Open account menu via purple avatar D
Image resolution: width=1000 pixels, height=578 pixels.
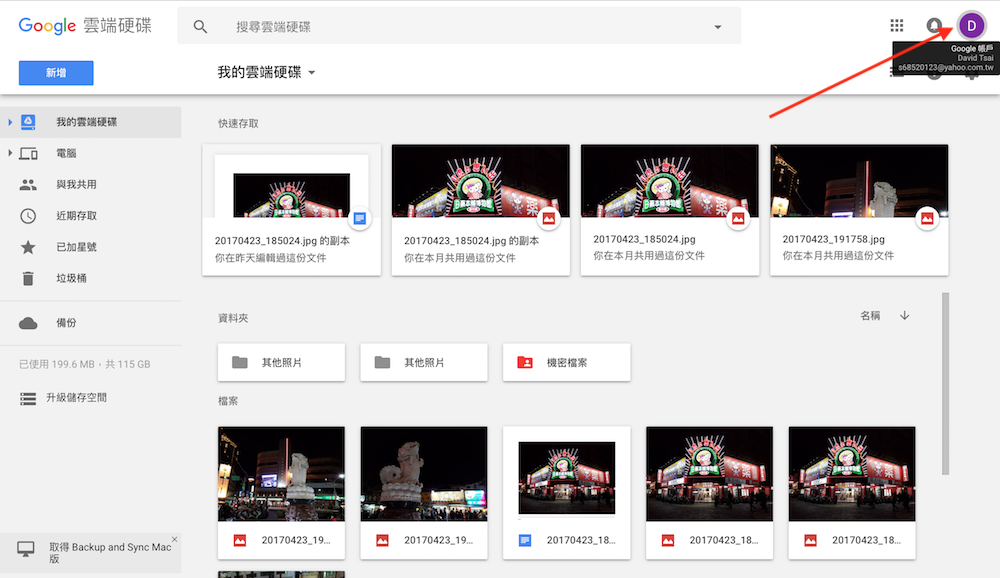971,24
